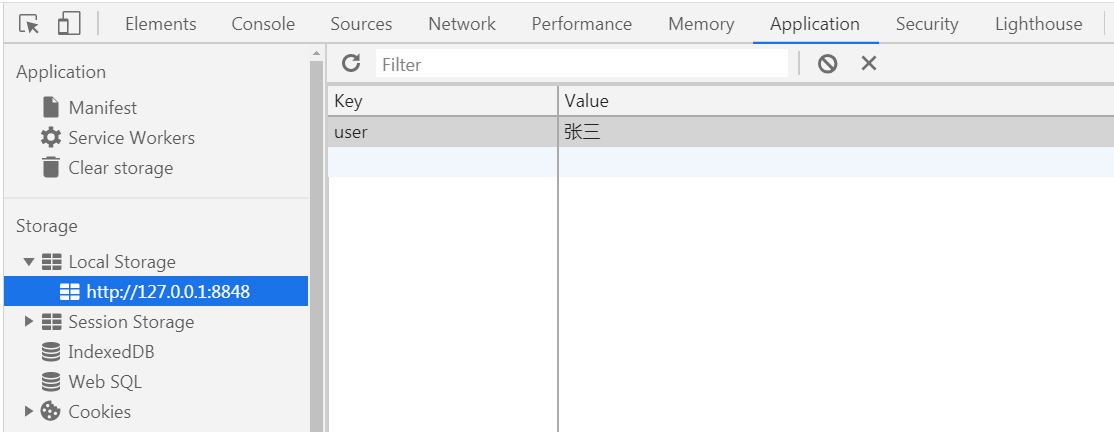Expand the Cookies tree node
The height and width of the screenshot is (432, 1114).
pyautogui.click(x=29, y=412)
